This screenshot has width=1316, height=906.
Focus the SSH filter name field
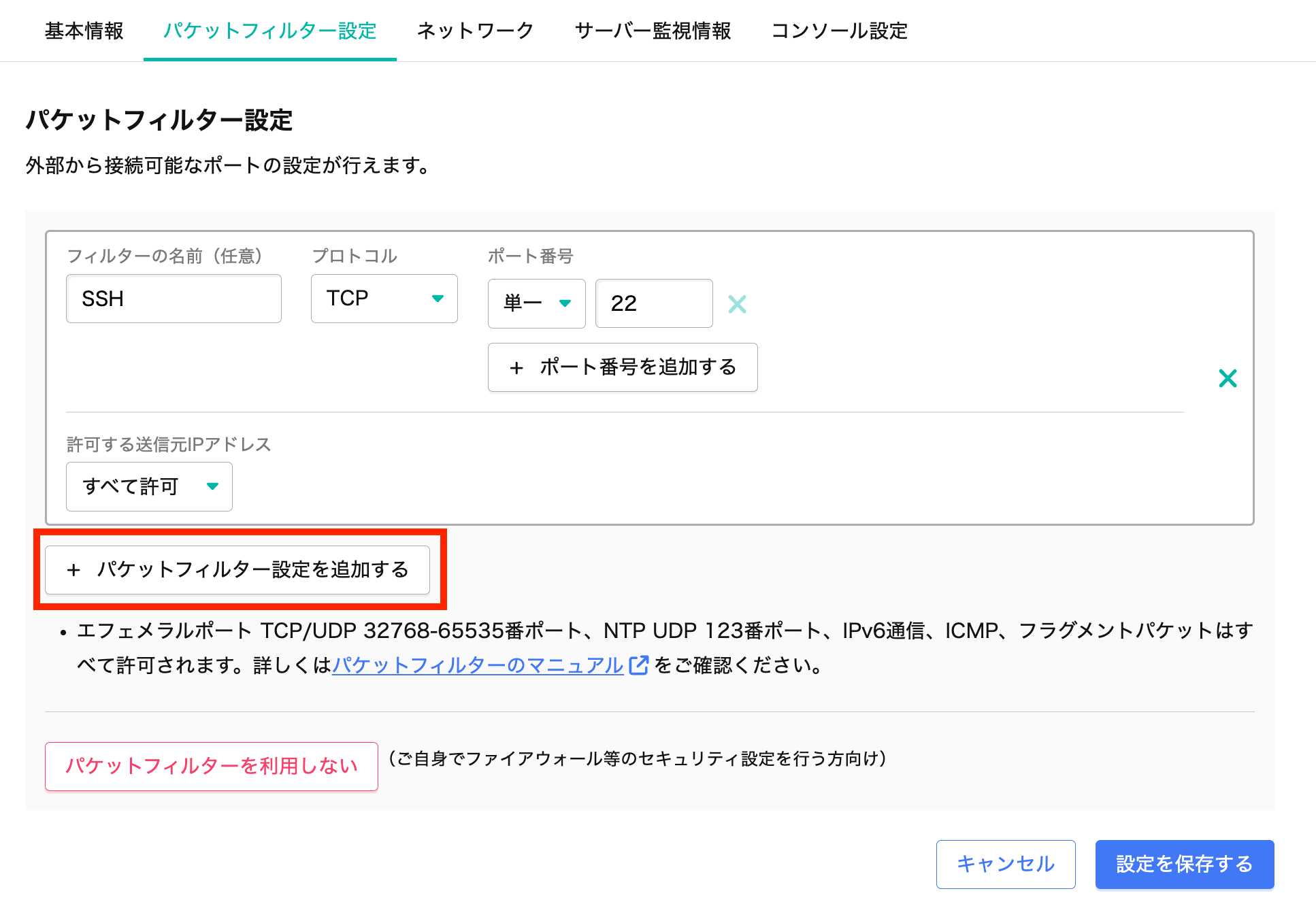pos(174,299)
